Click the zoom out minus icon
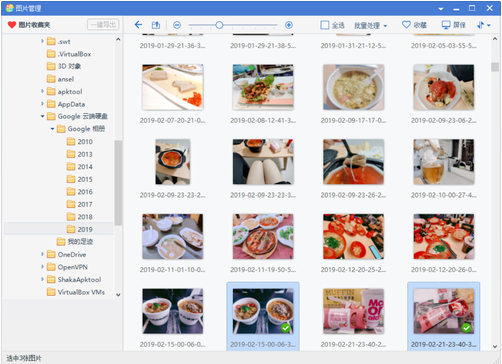This screenshot has width=502, height=364. point(177,25)
